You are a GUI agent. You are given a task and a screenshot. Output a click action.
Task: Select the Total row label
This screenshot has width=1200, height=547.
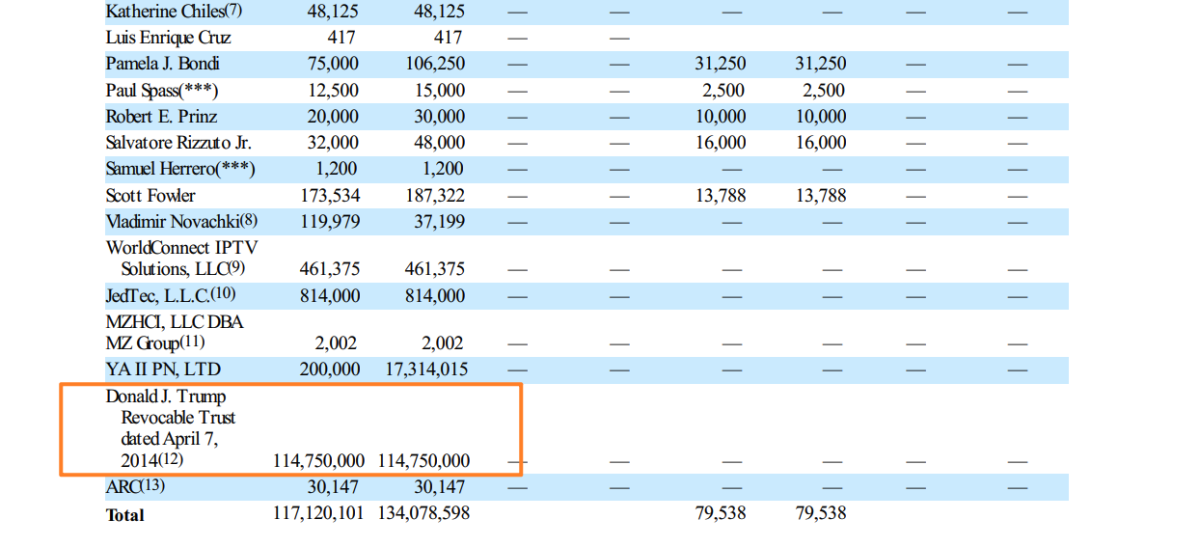pos(125,515)
